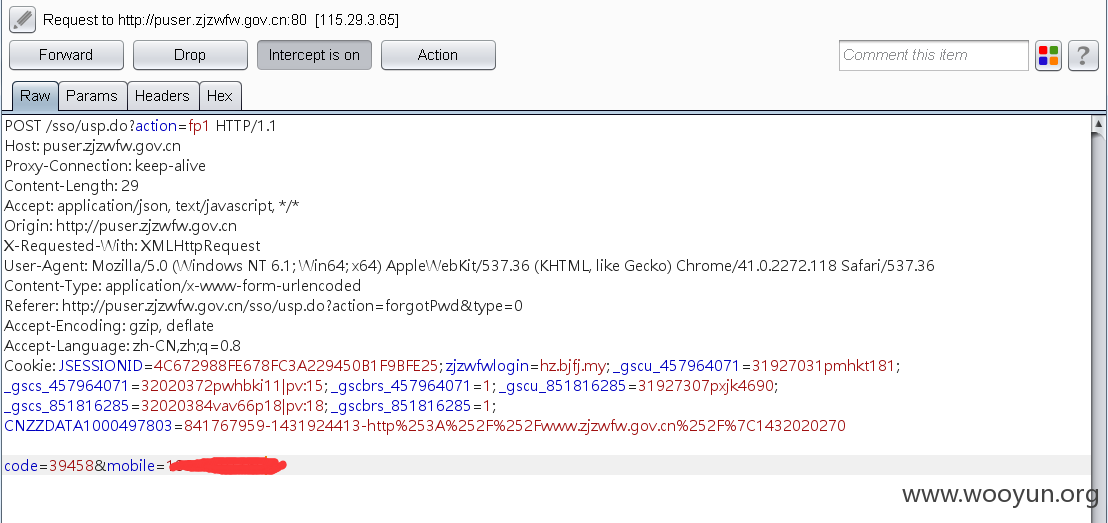Click the pencil edit icon beside request URL
Image resolution: width=1108 pixels, height=523 pixels.
click(22, 19)
